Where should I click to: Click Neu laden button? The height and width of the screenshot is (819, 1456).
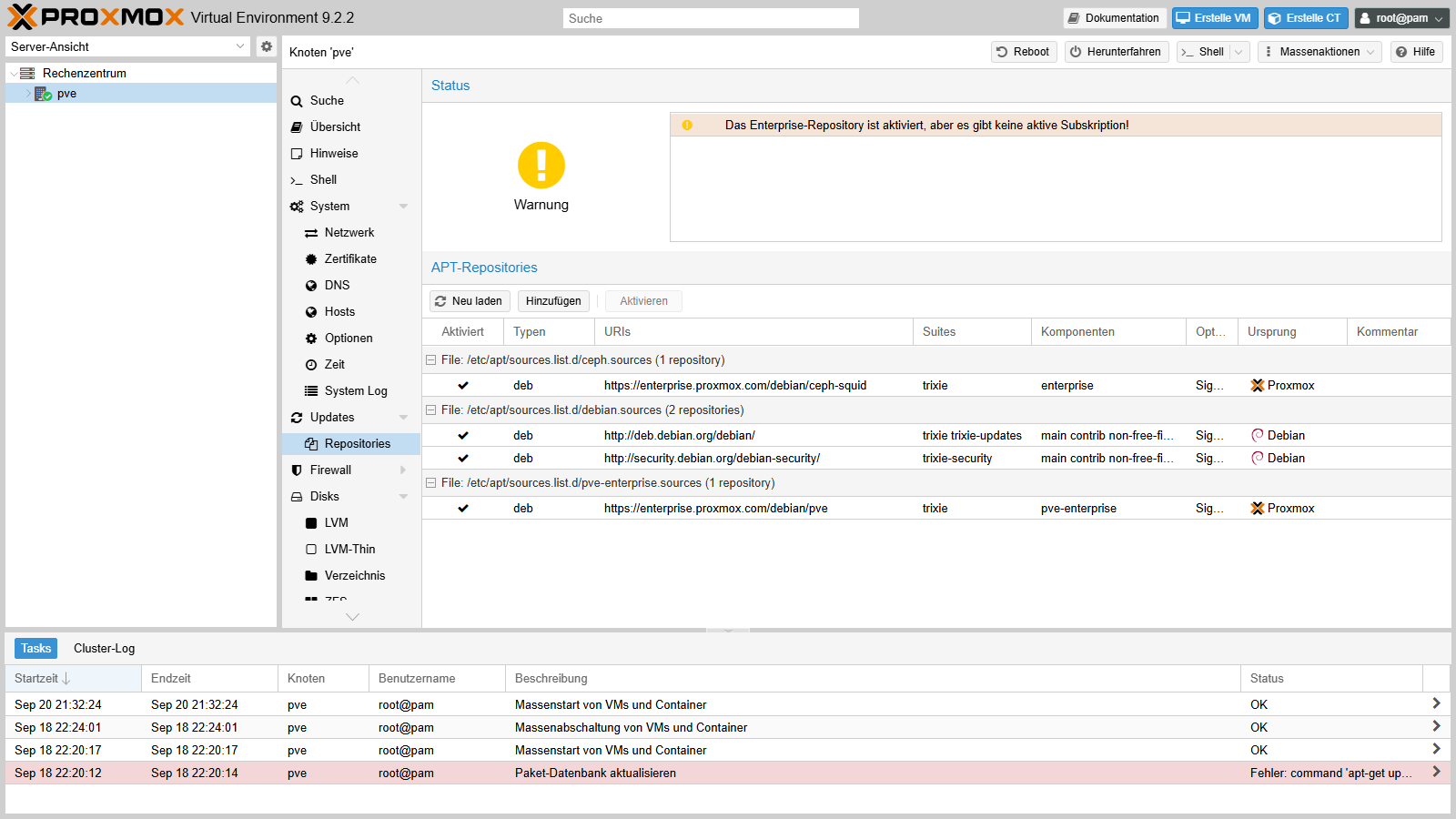470,301
